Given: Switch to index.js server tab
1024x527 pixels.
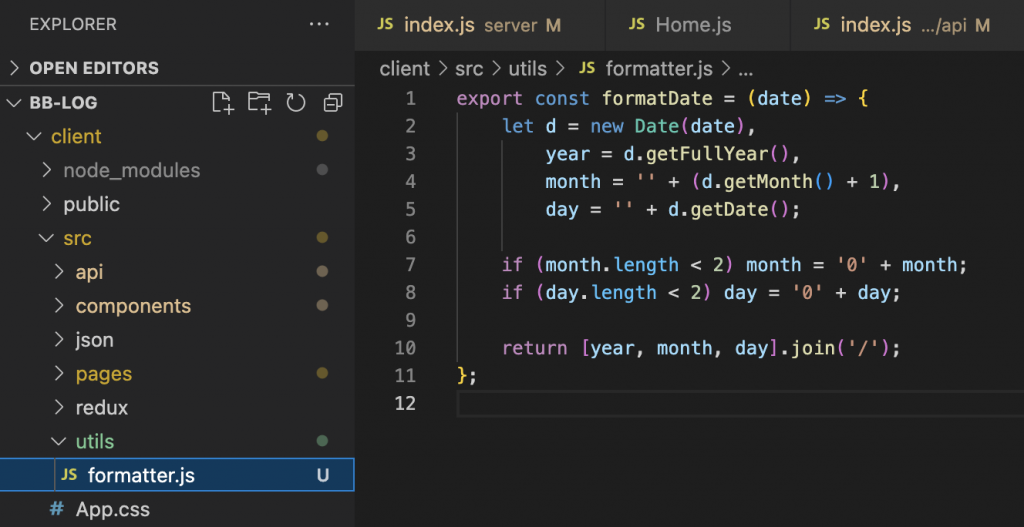Looking at the screenshot, I should [469, 25].
